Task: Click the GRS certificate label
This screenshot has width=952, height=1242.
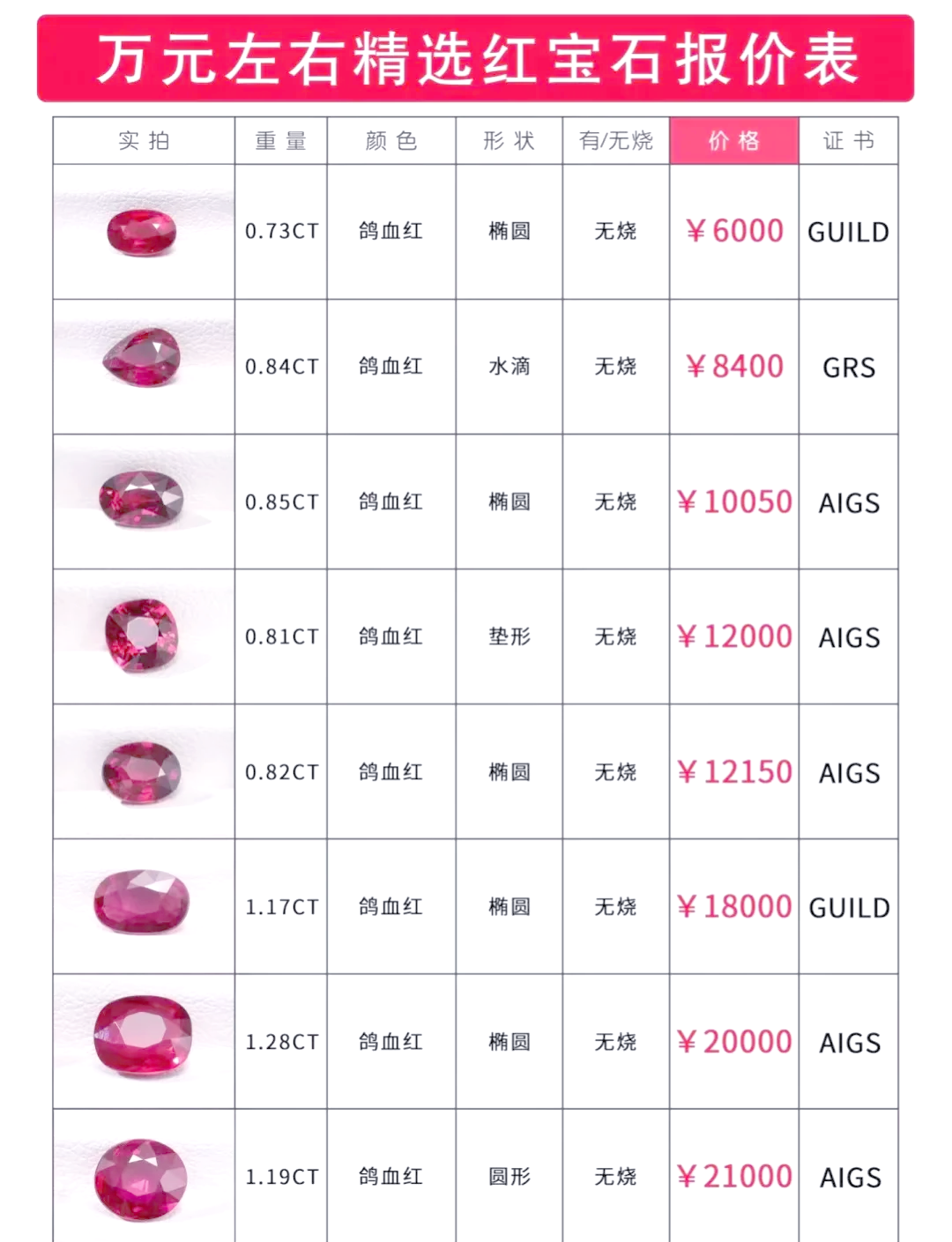Action: pos(849,368)
